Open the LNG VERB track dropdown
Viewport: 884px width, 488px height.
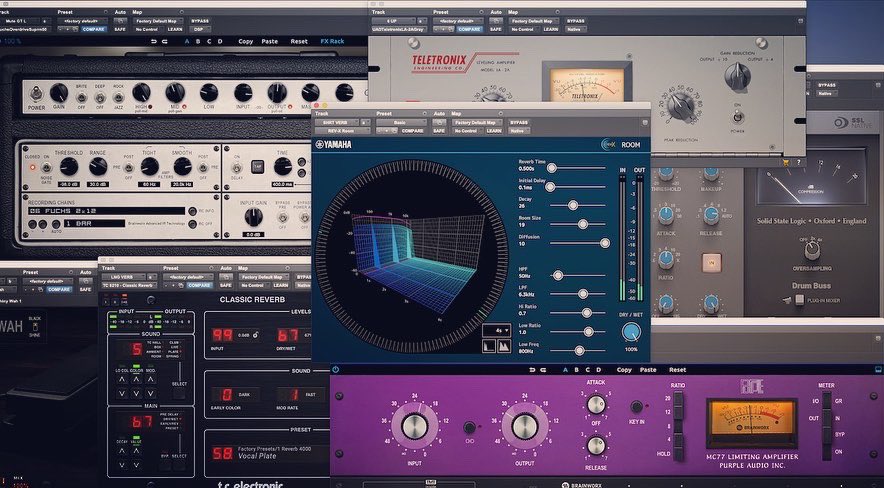point(123,277)
